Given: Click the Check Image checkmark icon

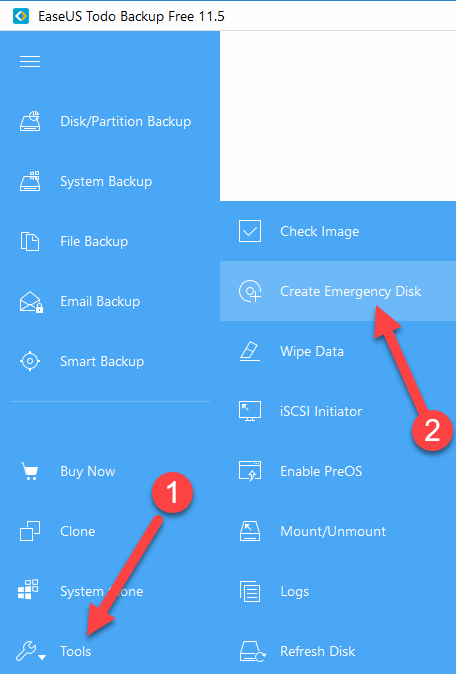Looking at the screenshot, I should [x=250, y=231].
